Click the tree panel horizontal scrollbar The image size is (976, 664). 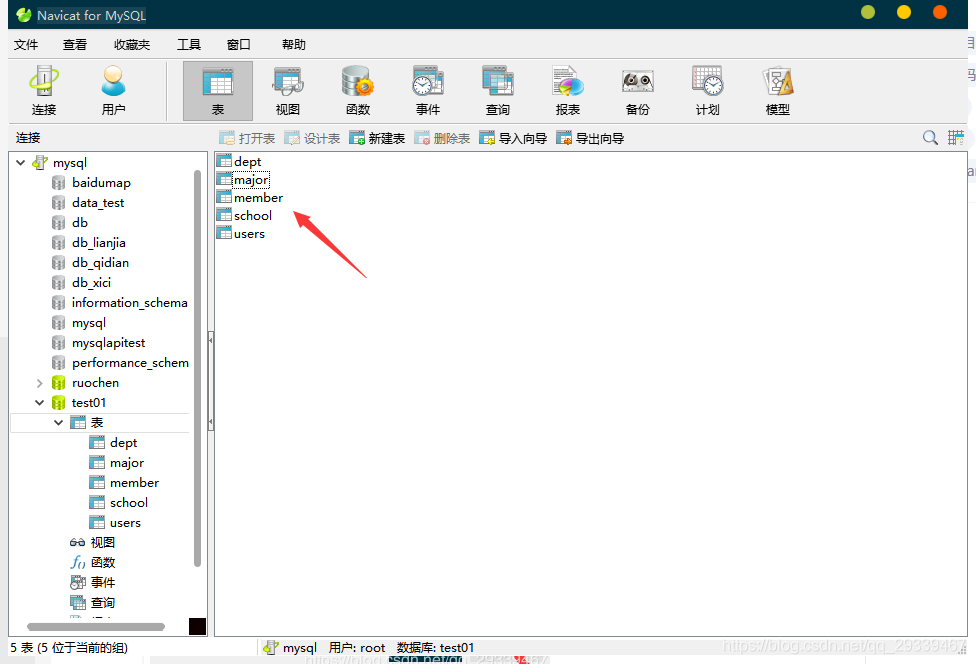96,626
